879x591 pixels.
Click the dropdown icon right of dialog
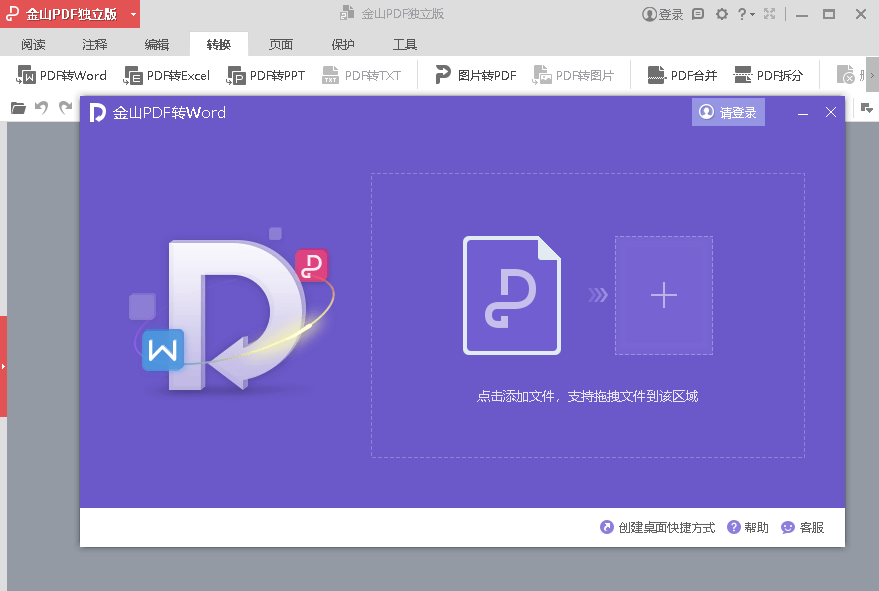pyautogui.click(x=867, y=108)
